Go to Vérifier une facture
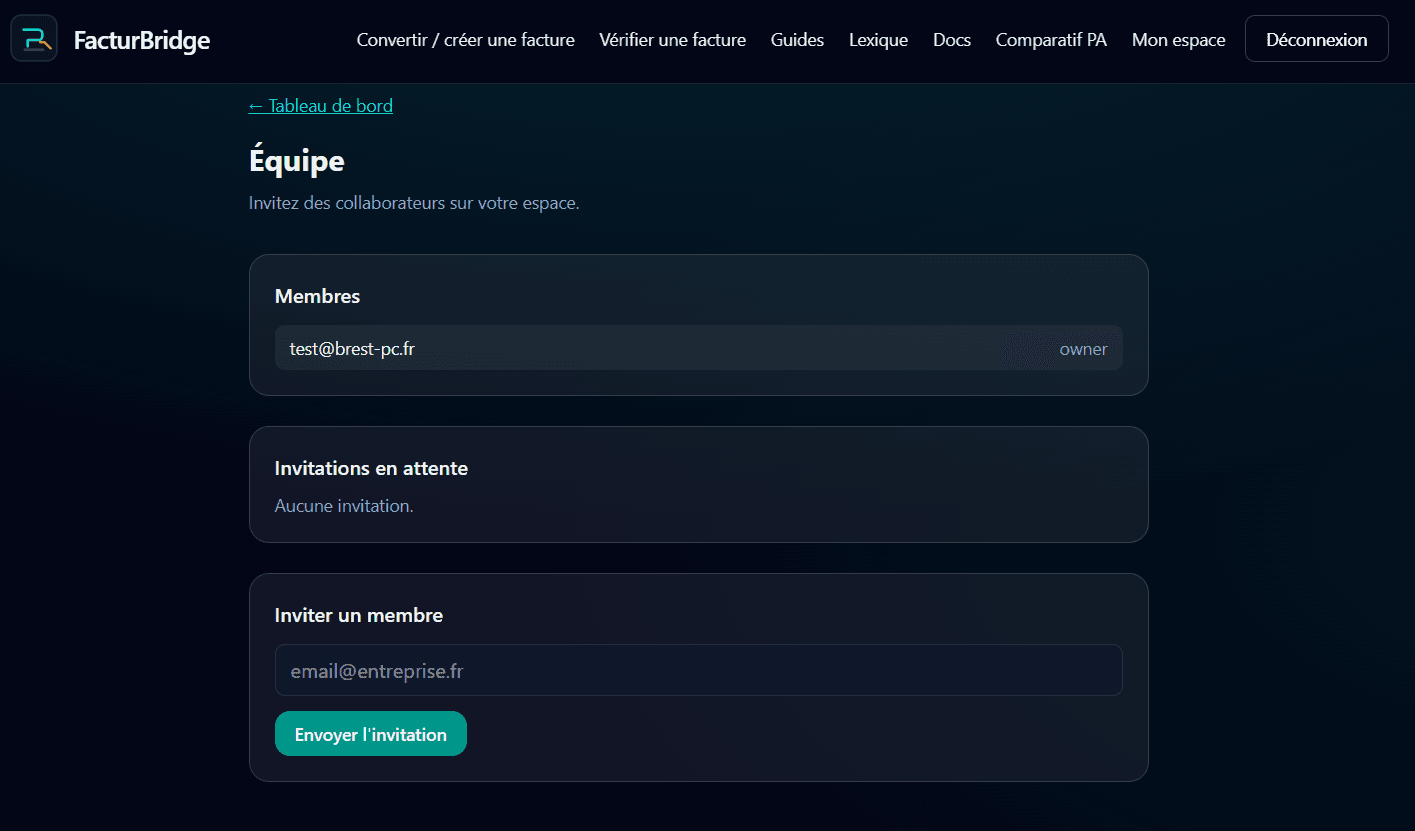 coord(673,40)
